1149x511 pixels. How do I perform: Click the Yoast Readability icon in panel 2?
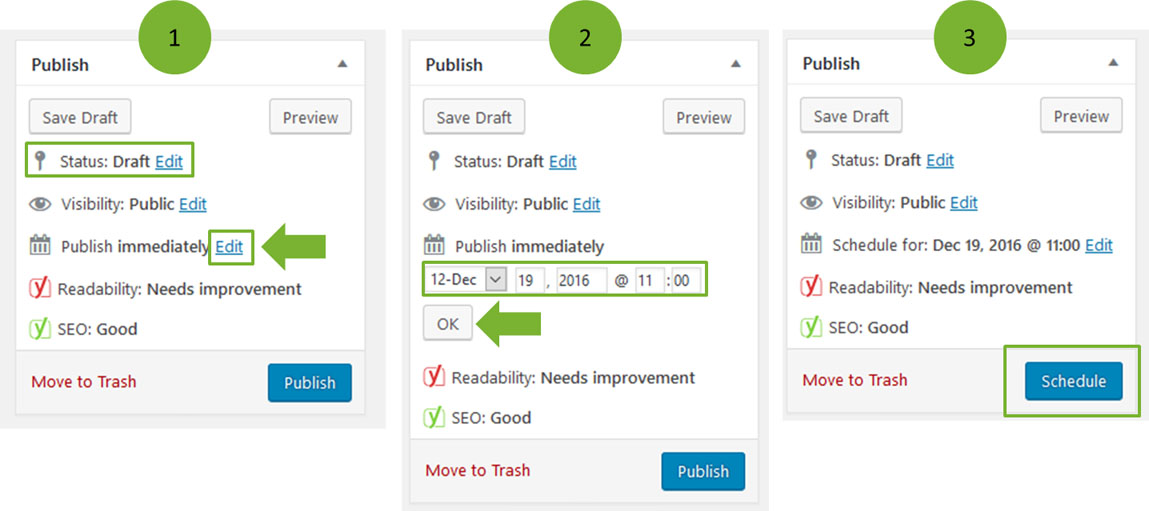coord(435,377)
